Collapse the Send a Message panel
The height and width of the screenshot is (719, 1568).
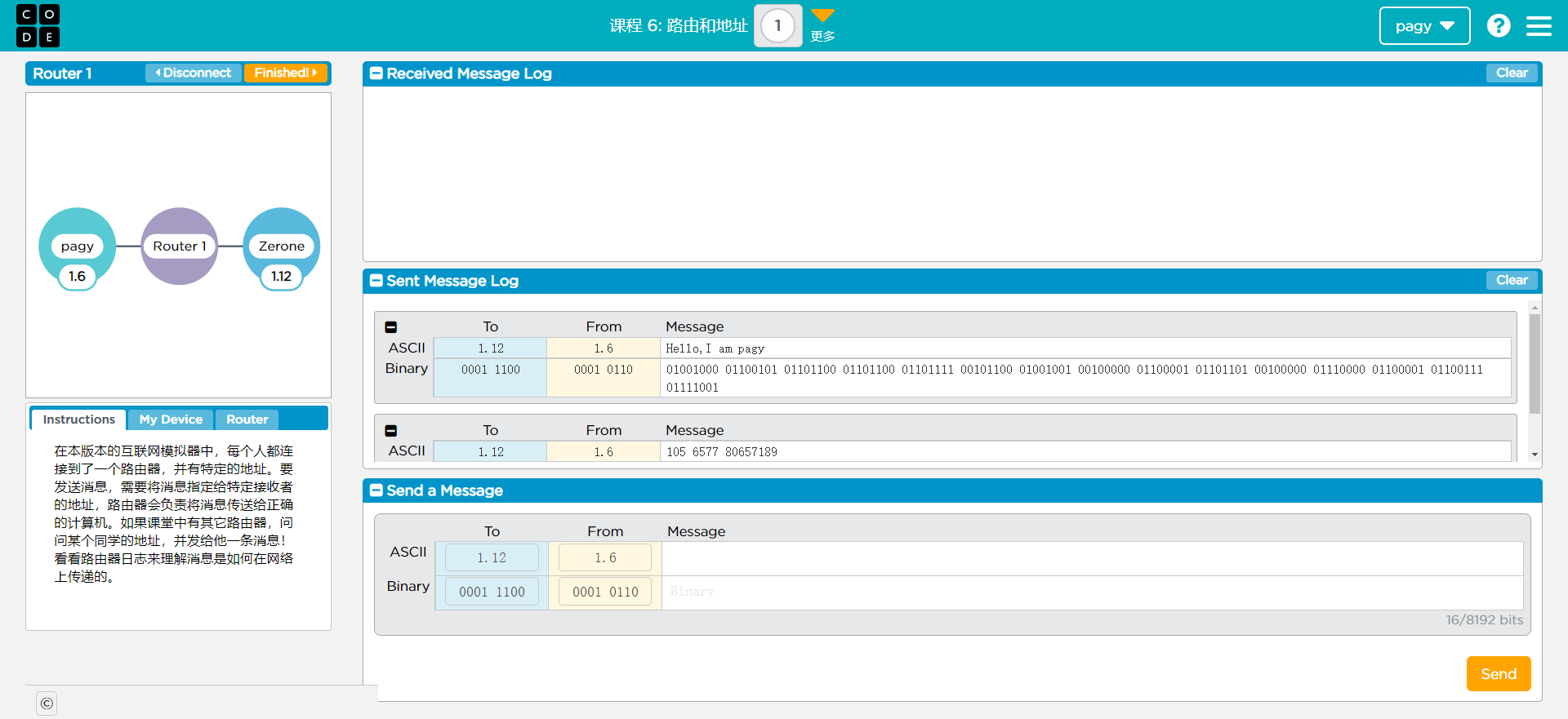pos(376,490)
